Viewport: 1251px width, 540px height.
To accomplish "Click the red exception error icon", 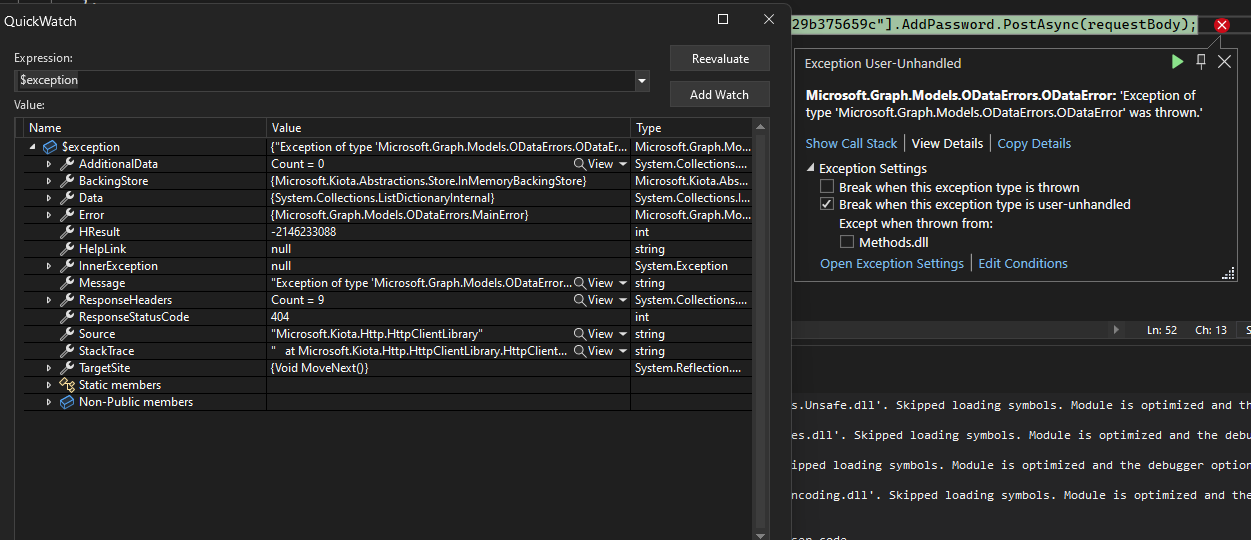I will click(1221, 25).
